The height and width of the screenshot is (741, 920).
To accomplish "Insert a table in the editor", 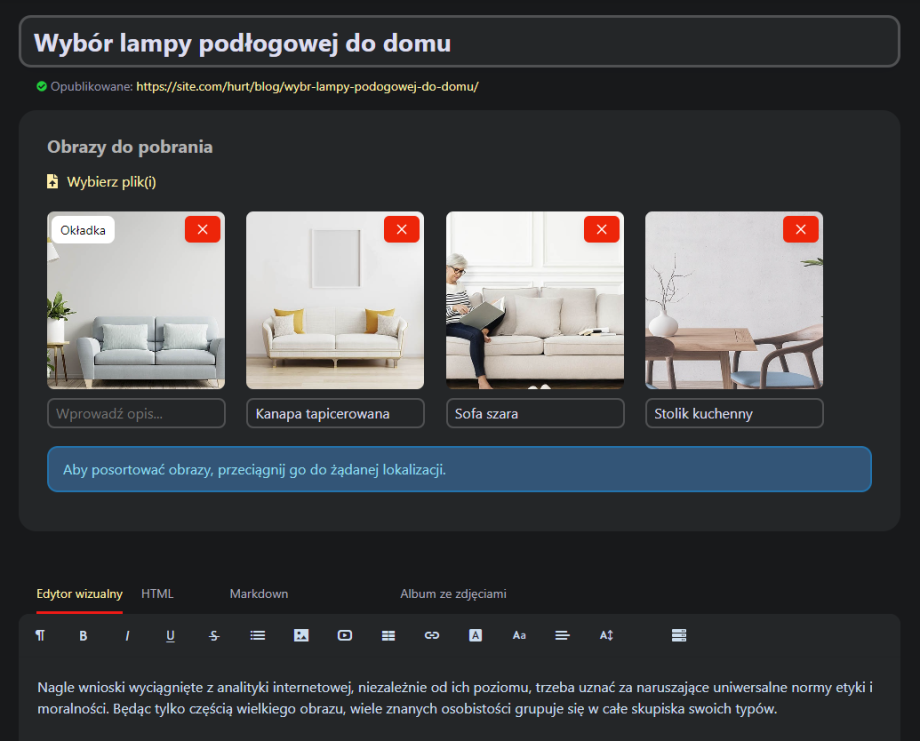I will 388,635.
